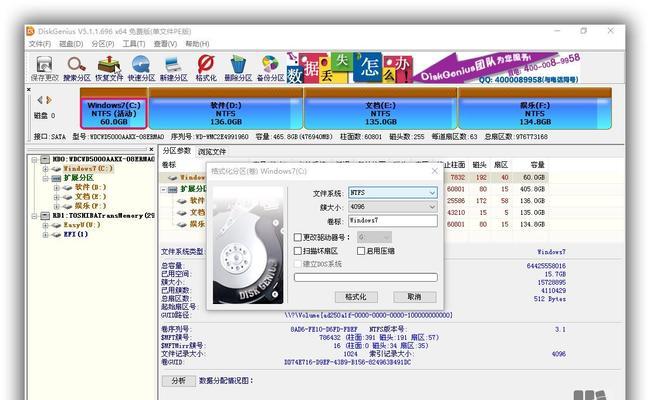Start Quick Partition (快速分区) from toolbar
Image resolution: width=650 pixels, height=400 pixels.
coord(141,68)
